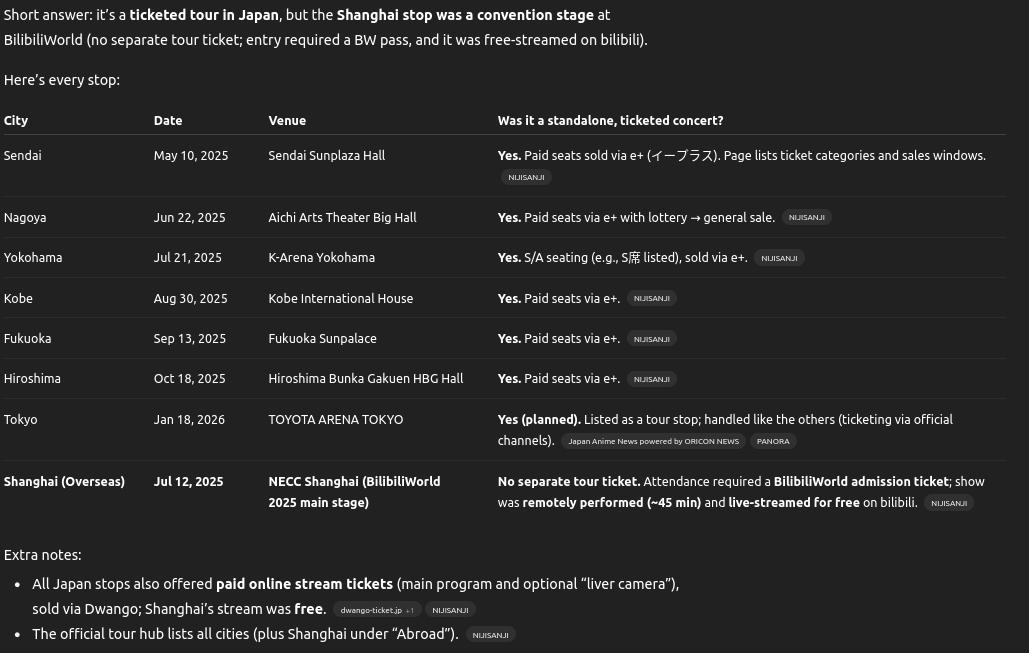This screenshot has width=1029, height=653.
Task: Click the K-Arena Yokohama venue cell
Action: 321,258
